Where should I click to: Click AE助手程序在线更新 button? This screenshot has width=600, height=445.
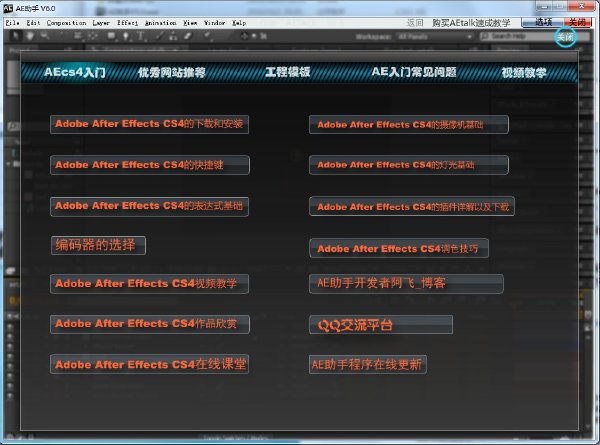click(x=367, y=364)
